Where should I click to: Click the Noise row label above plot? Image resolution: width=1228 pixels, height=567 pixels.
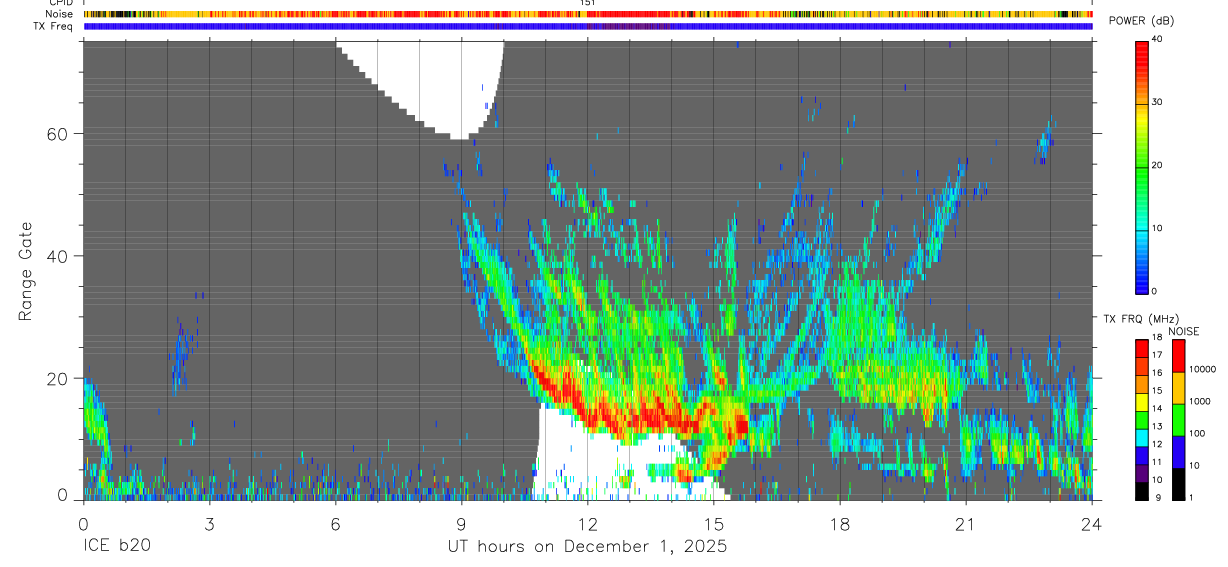point(58,14)
